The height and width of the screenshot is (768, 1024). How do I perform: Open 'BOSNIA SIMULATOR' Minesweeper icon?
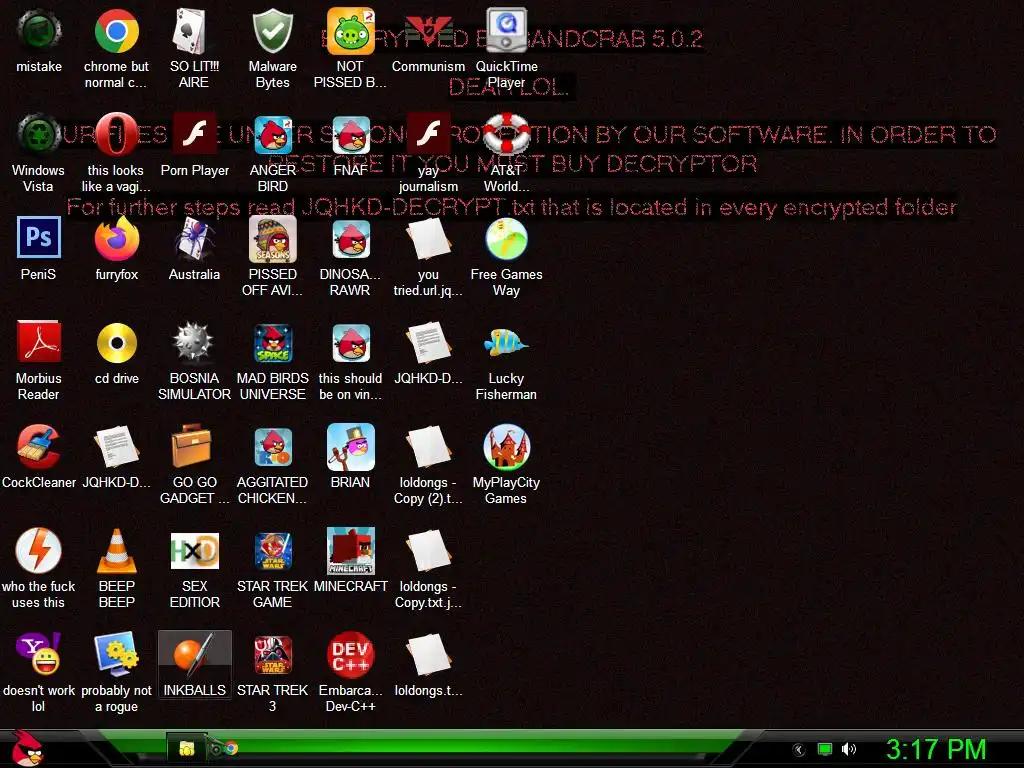pos(194,343)
